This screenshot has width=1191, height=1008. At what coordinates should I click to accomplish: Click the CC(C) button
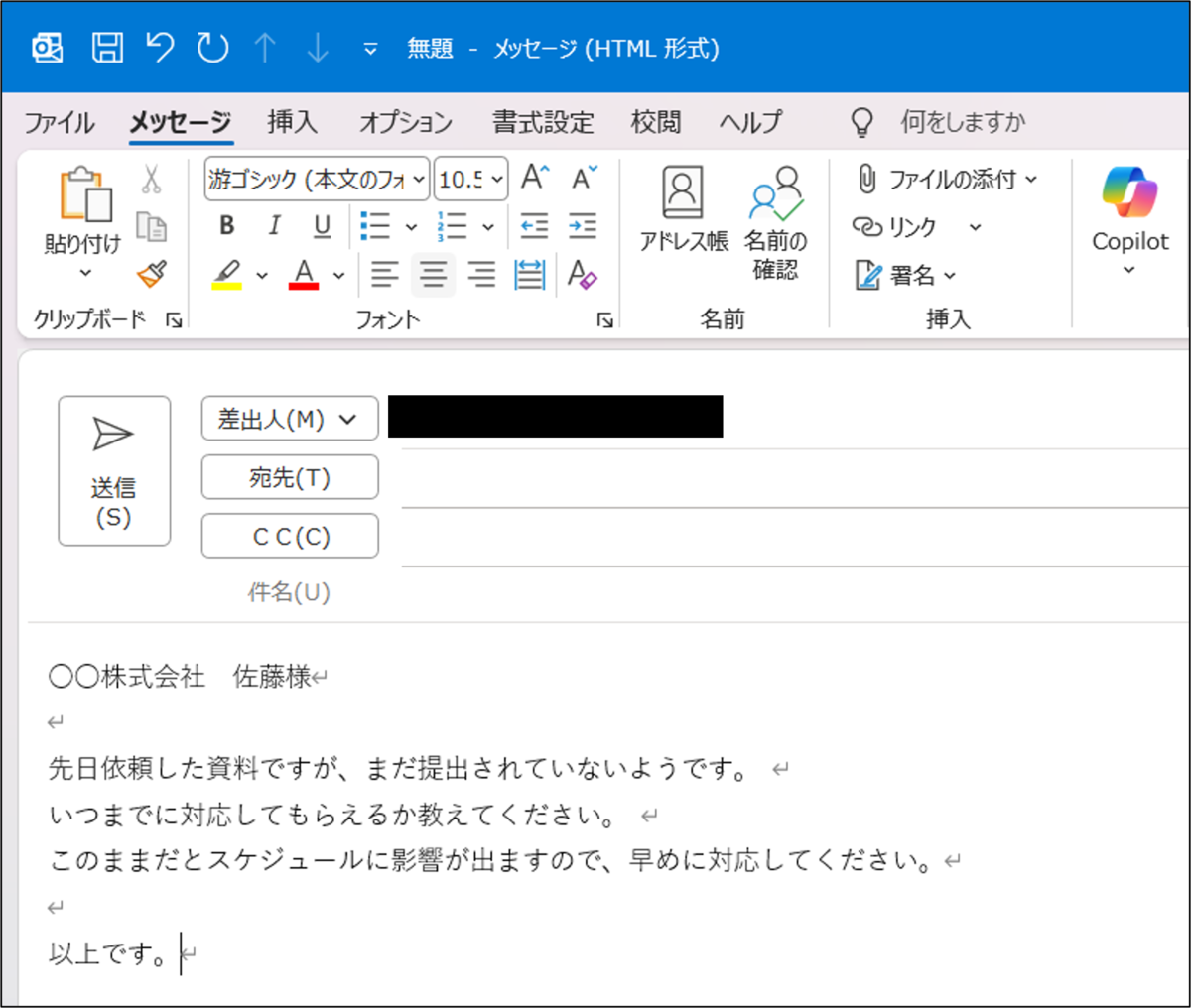pyautogui.click(x=290, y=536)
